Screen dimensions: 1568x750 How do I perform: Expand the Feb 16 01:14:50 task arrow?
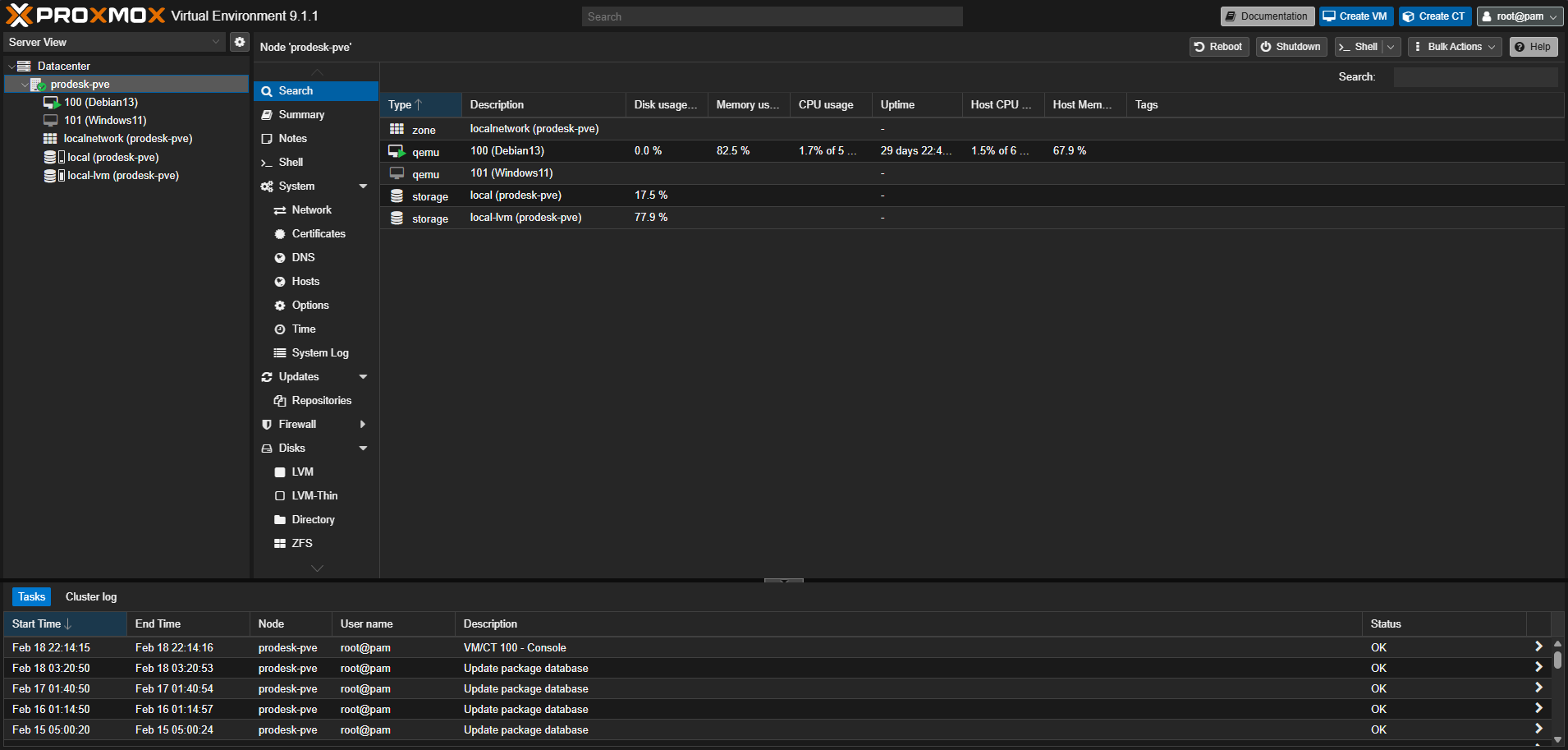point(1538,709)
